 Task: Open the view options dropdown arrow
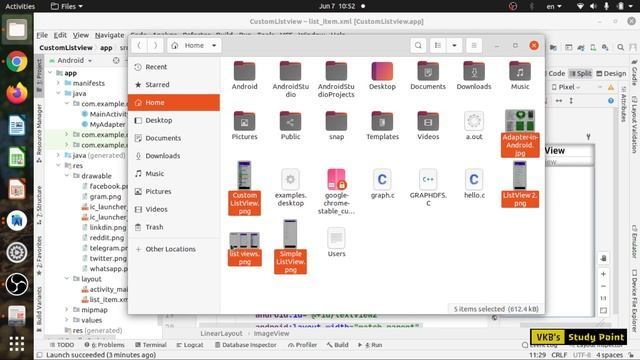pyautogui.click(x=454, y=45)
